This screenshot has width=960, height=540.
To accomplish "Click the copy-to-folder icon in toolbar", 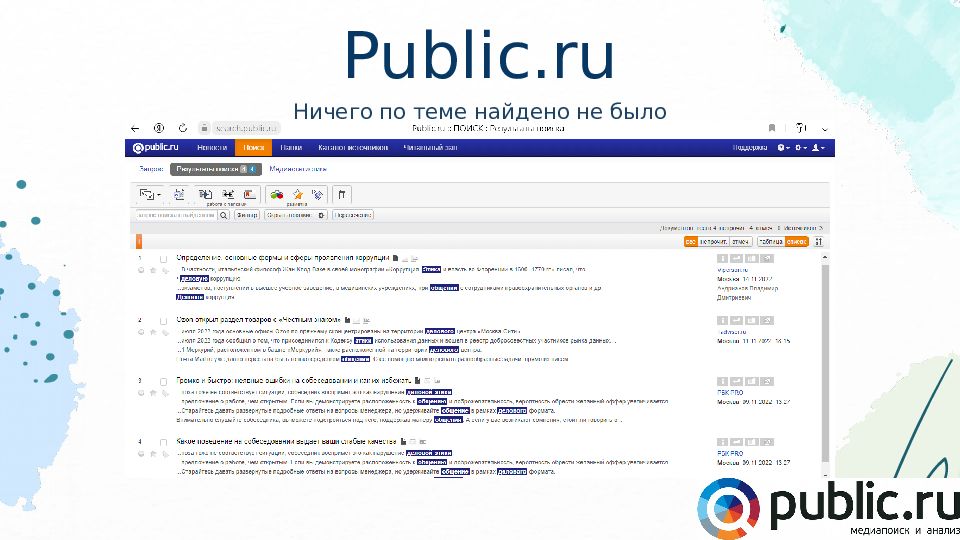I will click(206, 195).
